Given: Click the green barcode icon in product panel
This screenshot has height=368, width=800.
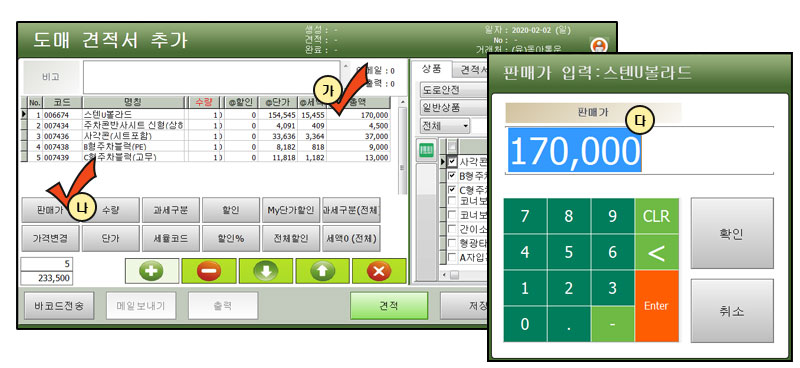Looking at the screenshot, I should coord(426,150).
